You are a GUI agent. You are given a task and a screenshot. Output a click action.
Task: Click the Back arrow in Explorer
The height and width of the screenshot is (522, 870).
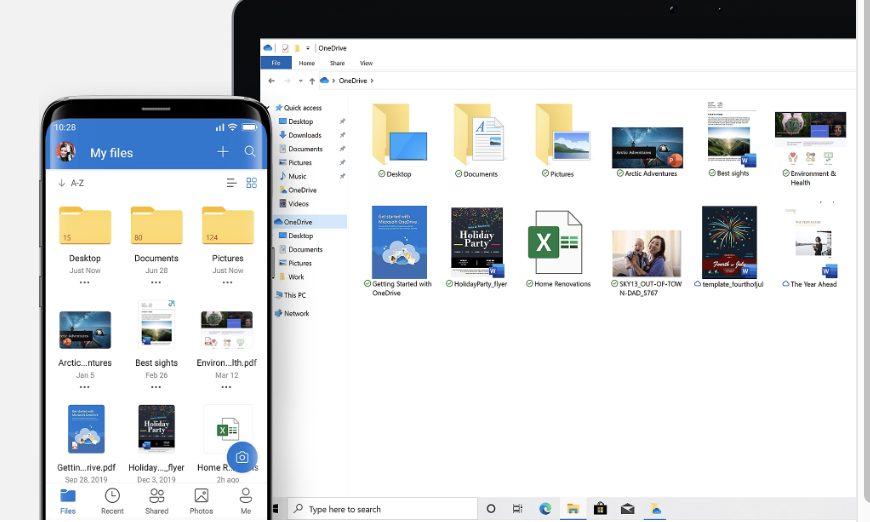tap(271, 81)
